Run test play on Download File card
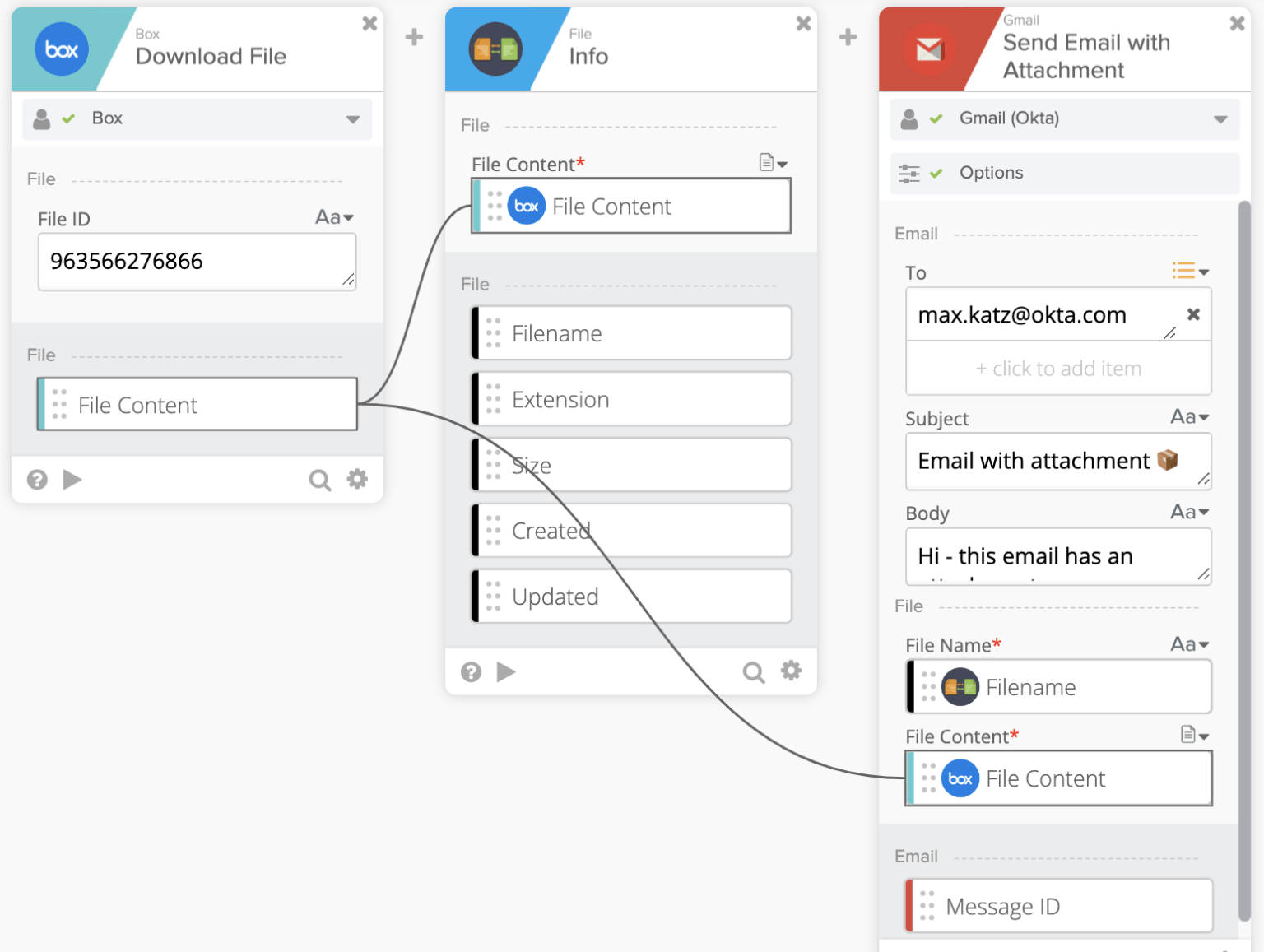Image resolution: width=1264 pixels, height=952 pixels. coord(72,479)
